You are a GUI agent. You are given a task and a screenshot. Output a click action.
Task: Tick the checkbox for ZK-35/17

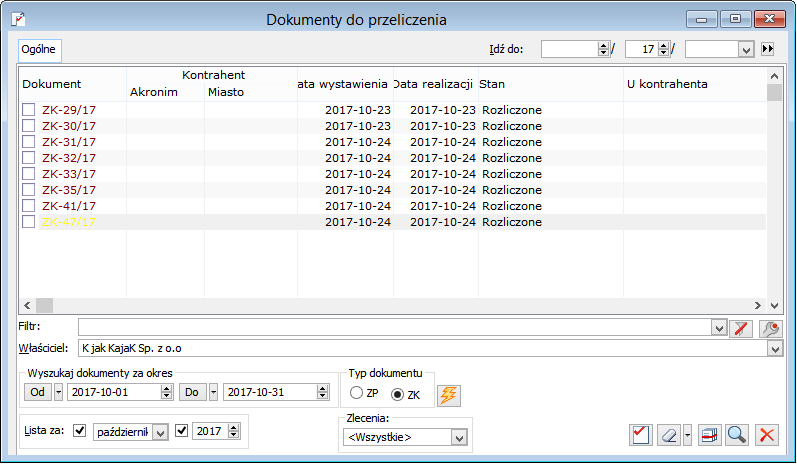click(28, 190)
